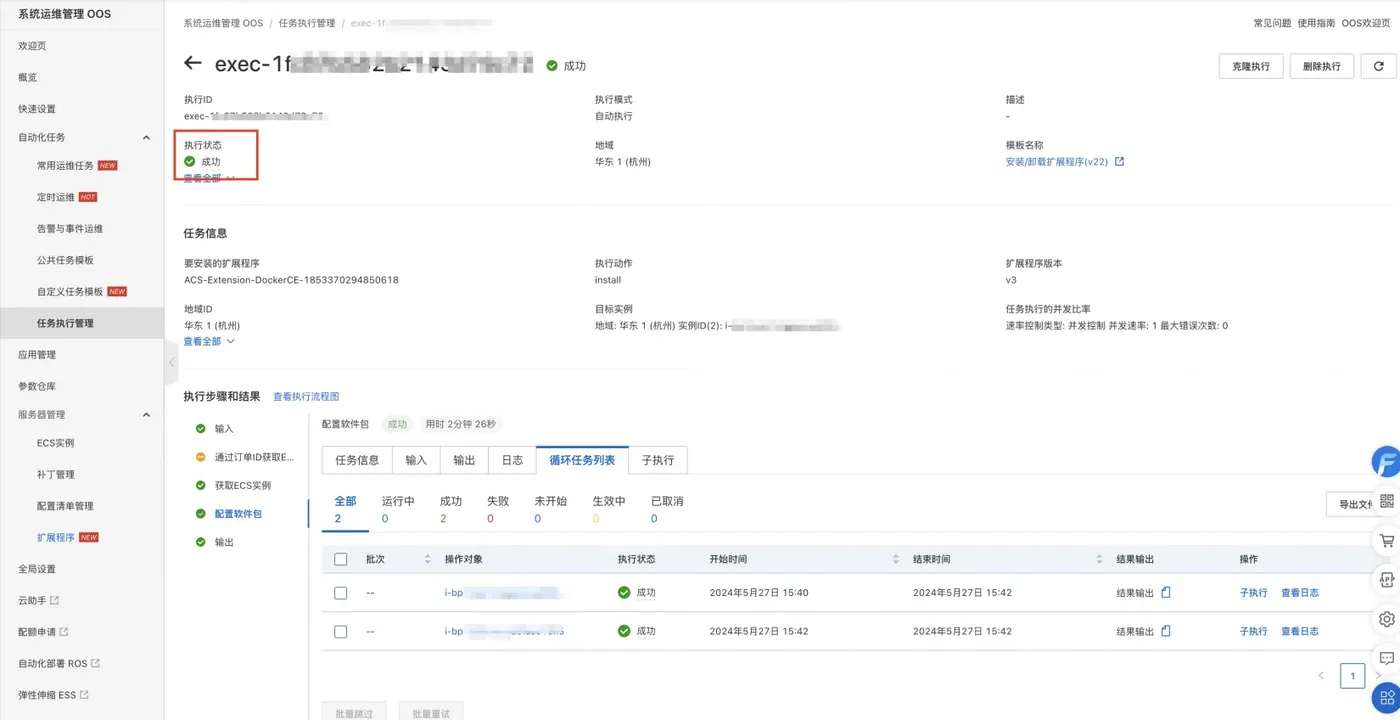Check the second instance row checkbox
1400x720 pixels.
coord(341,632)
